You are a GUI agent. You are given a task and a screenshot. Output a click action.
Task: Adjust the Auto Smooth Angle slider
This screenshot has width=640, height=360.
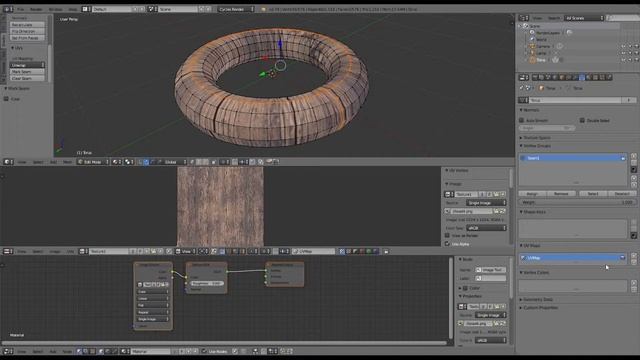point(547,128)
